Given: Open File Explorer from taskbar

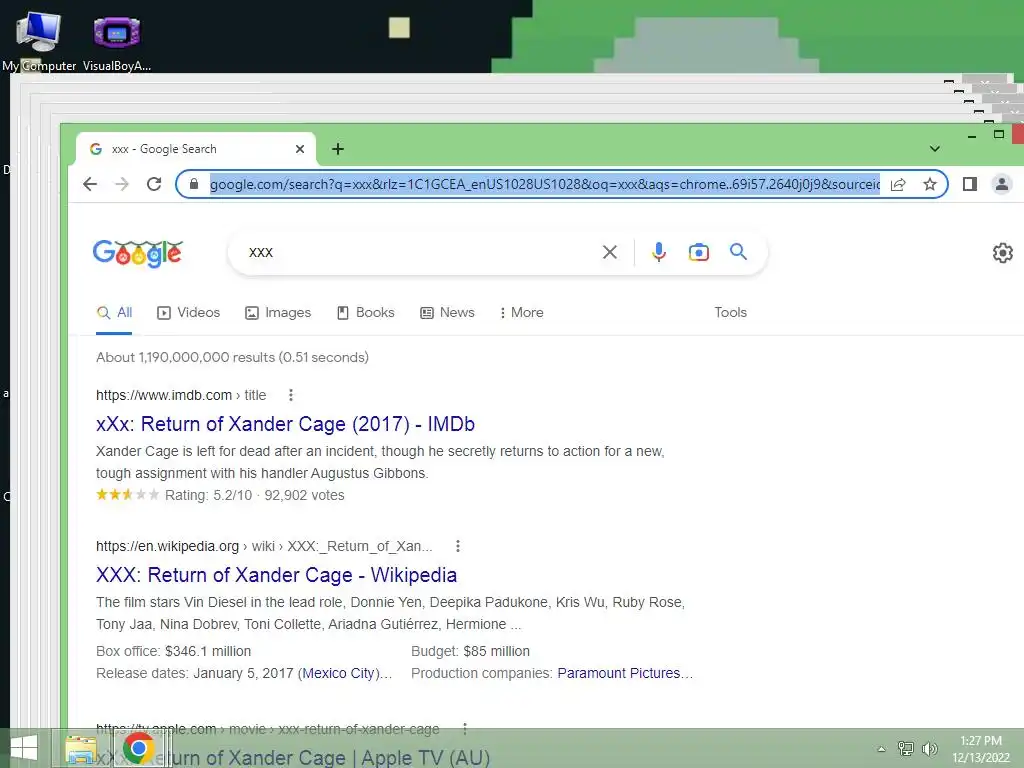Looking at the screenshot, I should tap(81, 748).
